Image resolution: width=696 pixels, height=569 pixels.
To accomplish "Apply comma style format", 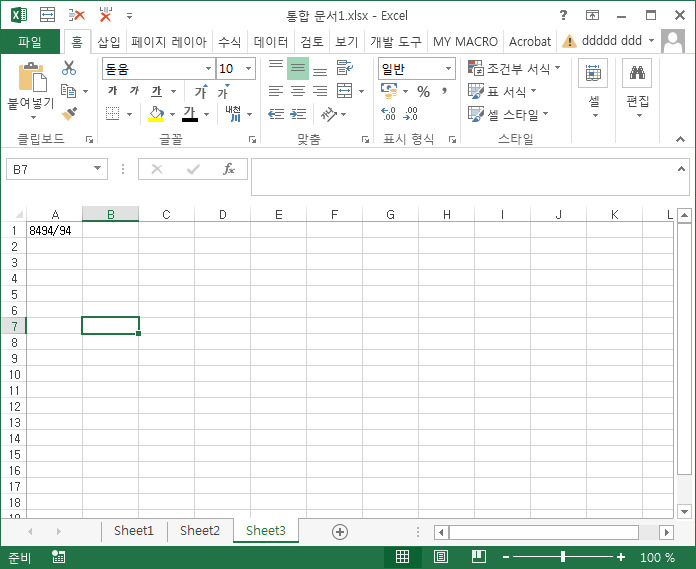I will tap(444, 91).
